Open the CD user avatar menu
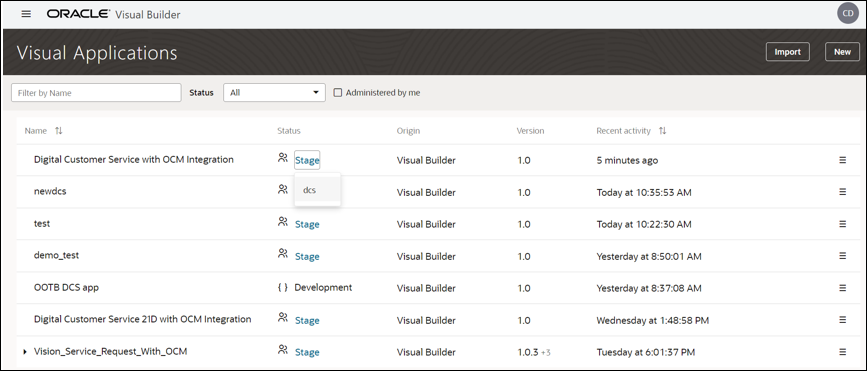Screen dimensions: 867x371 (848, 13)
